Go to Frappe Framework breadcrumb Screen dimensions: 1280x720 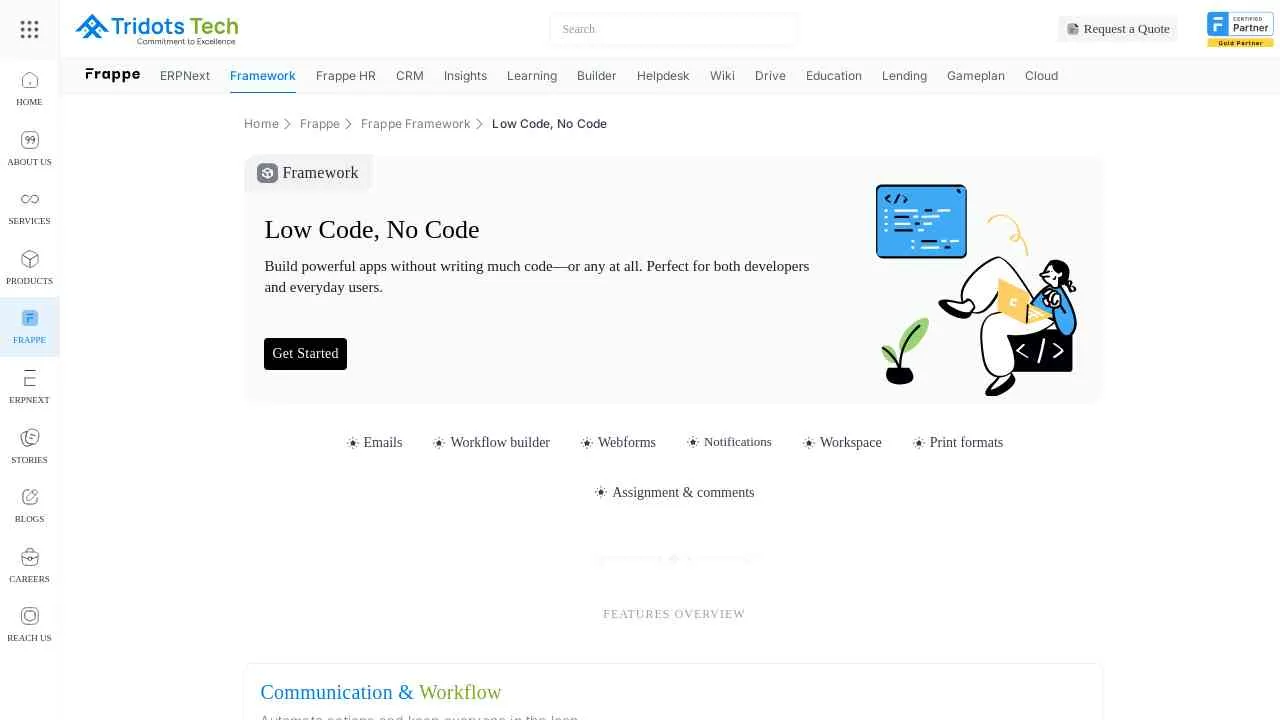click(x=415, y=124)
